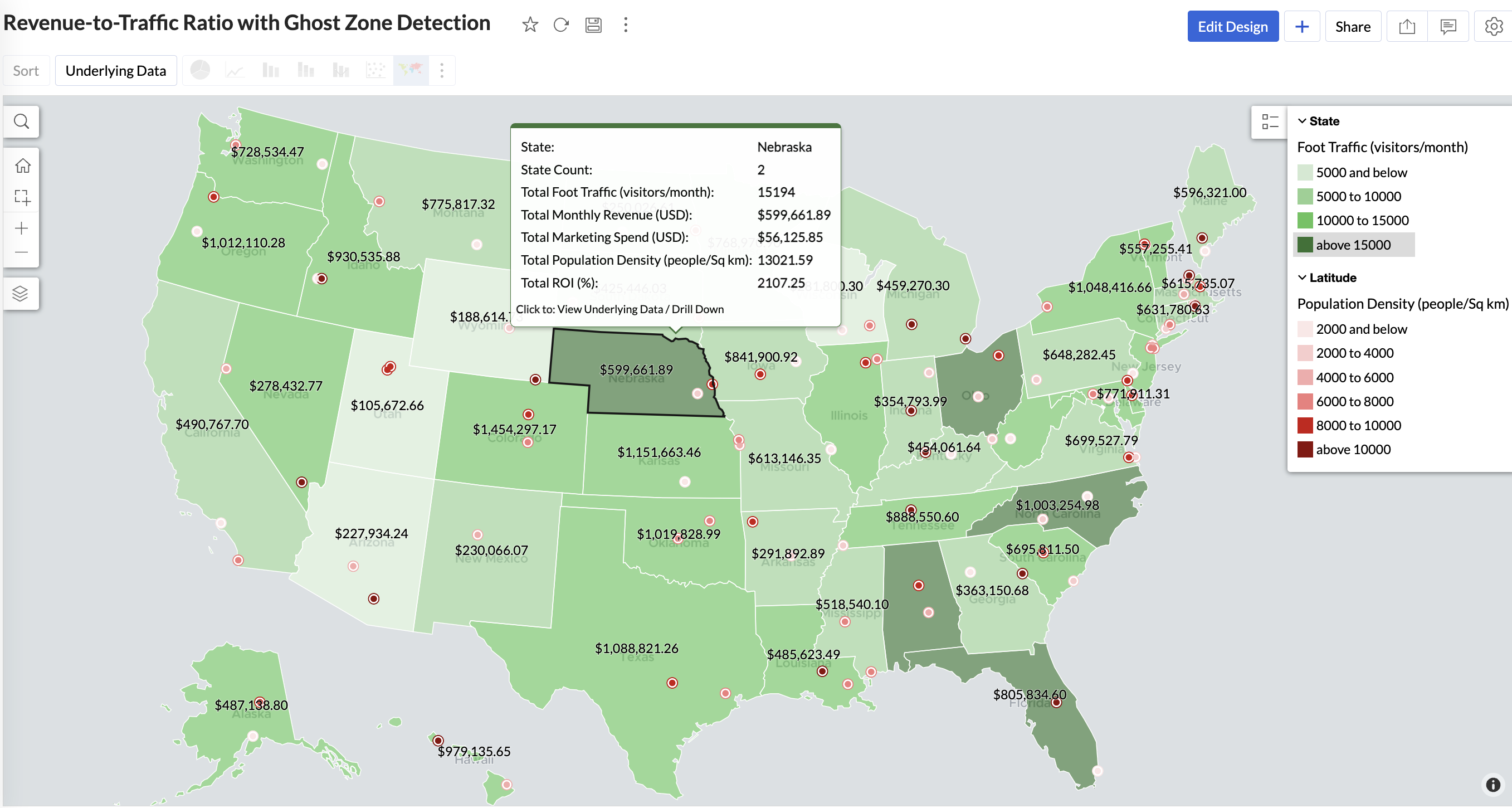Select the map chart type
1512x808 pixels.
point(410,70)
